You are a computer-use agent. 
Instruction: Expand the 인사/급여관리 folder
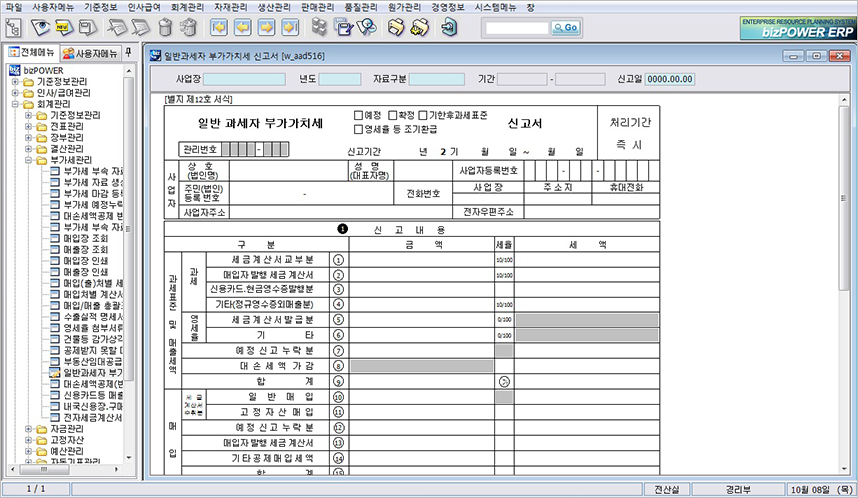tap(15, 92)
